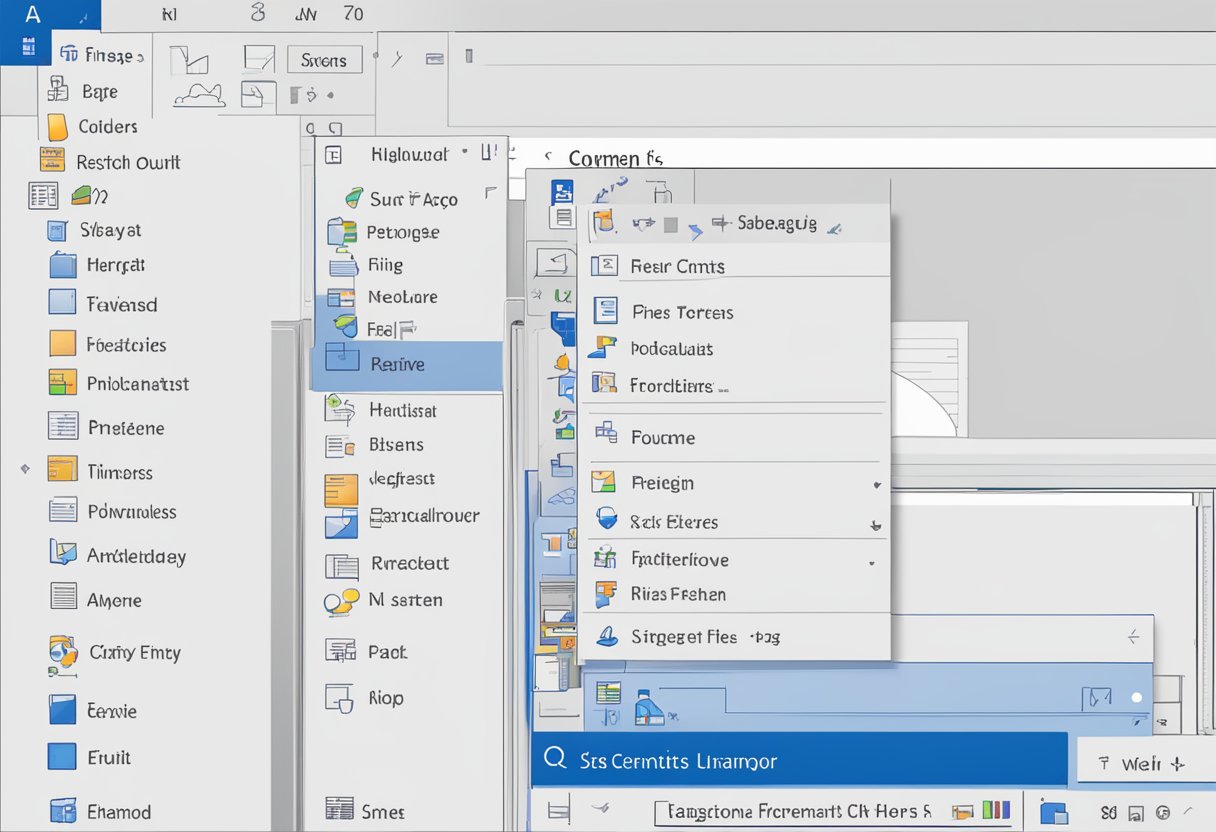Select the "Podcalats" flag icon in the right menu

coord(606,348)
